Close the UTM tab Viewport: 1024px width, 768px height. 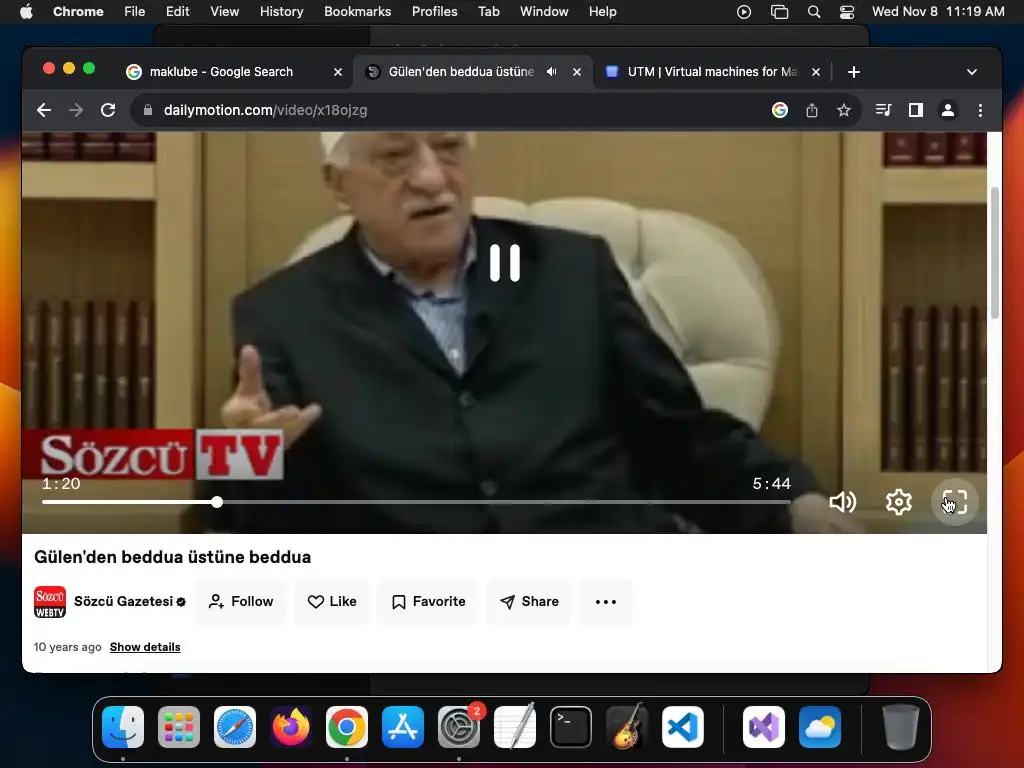[x=816, y=72]
